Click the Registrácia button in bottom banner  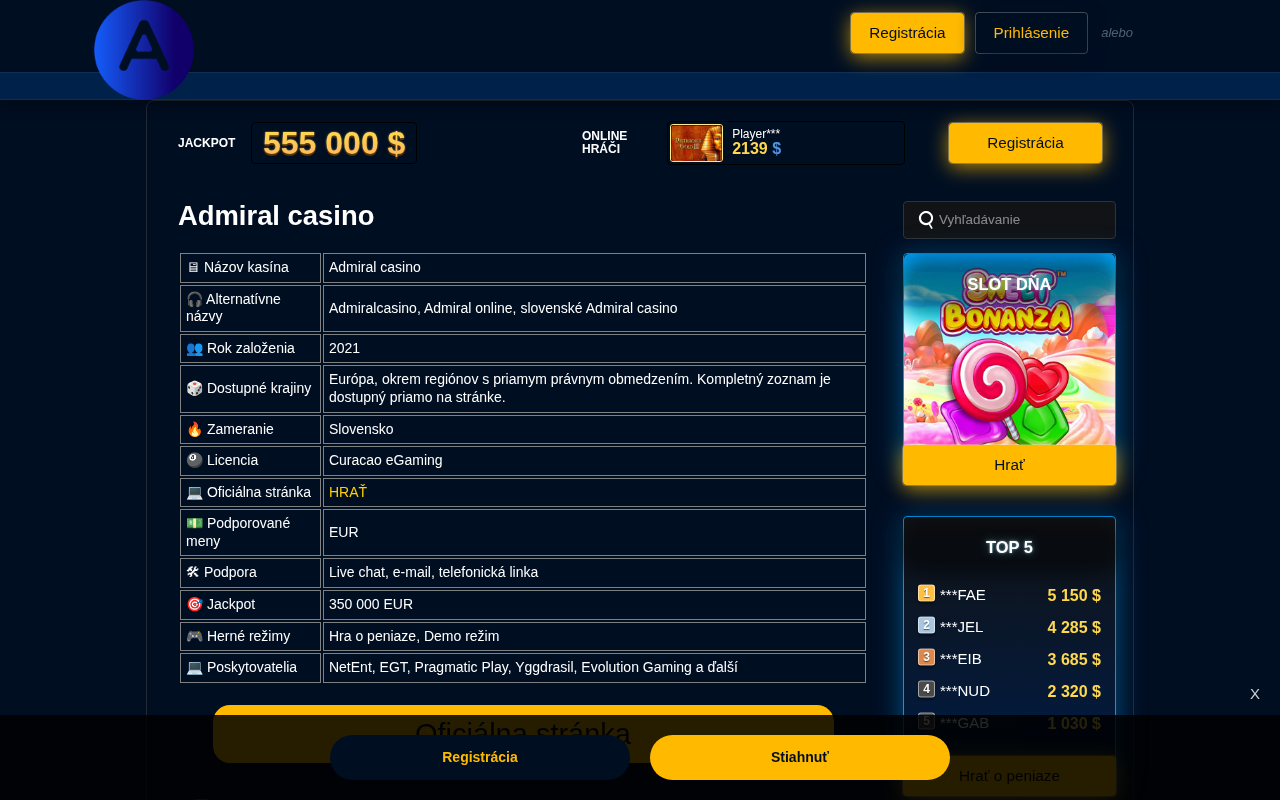[480, 757]
